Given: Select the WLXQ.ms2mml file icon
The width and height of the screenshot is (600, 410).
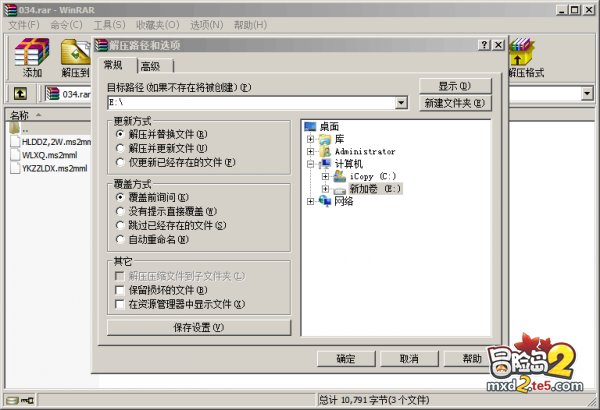Looking at the screenshot, I should click(x=15, y=155).
